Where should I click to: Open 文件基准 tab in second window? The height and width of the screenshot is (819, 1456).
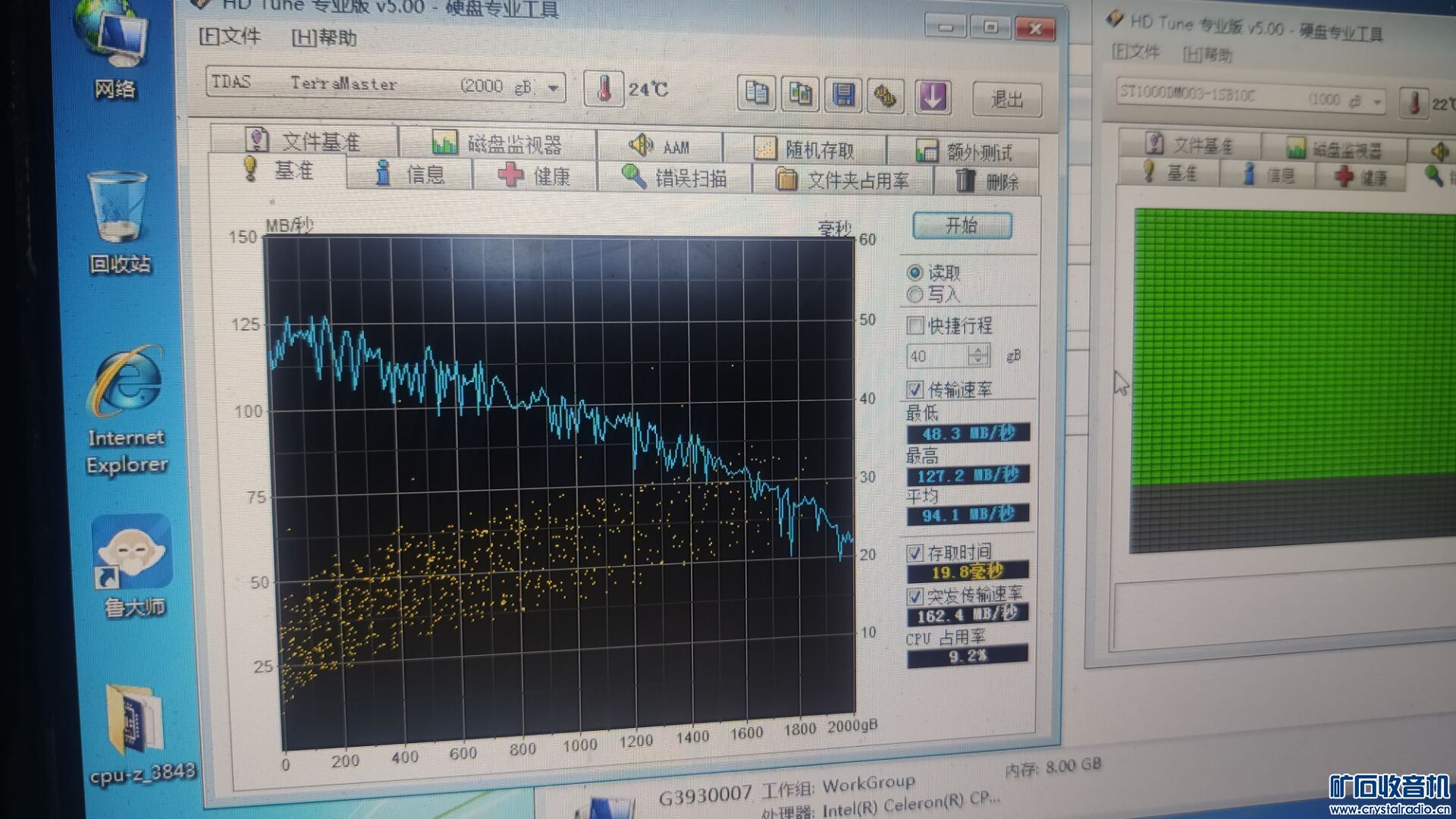(1191, 144)
